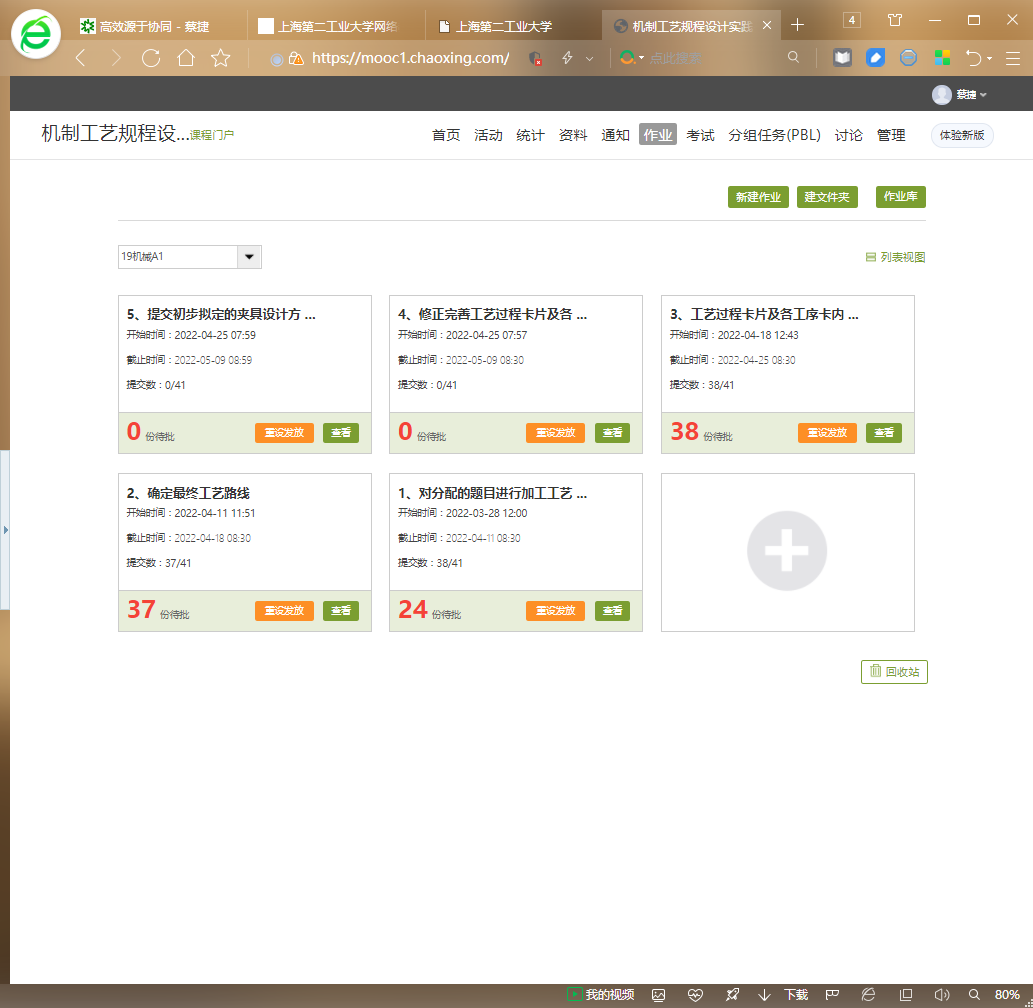
Task: Open the 80% zoom level control
Action: tap(1006, 995)
